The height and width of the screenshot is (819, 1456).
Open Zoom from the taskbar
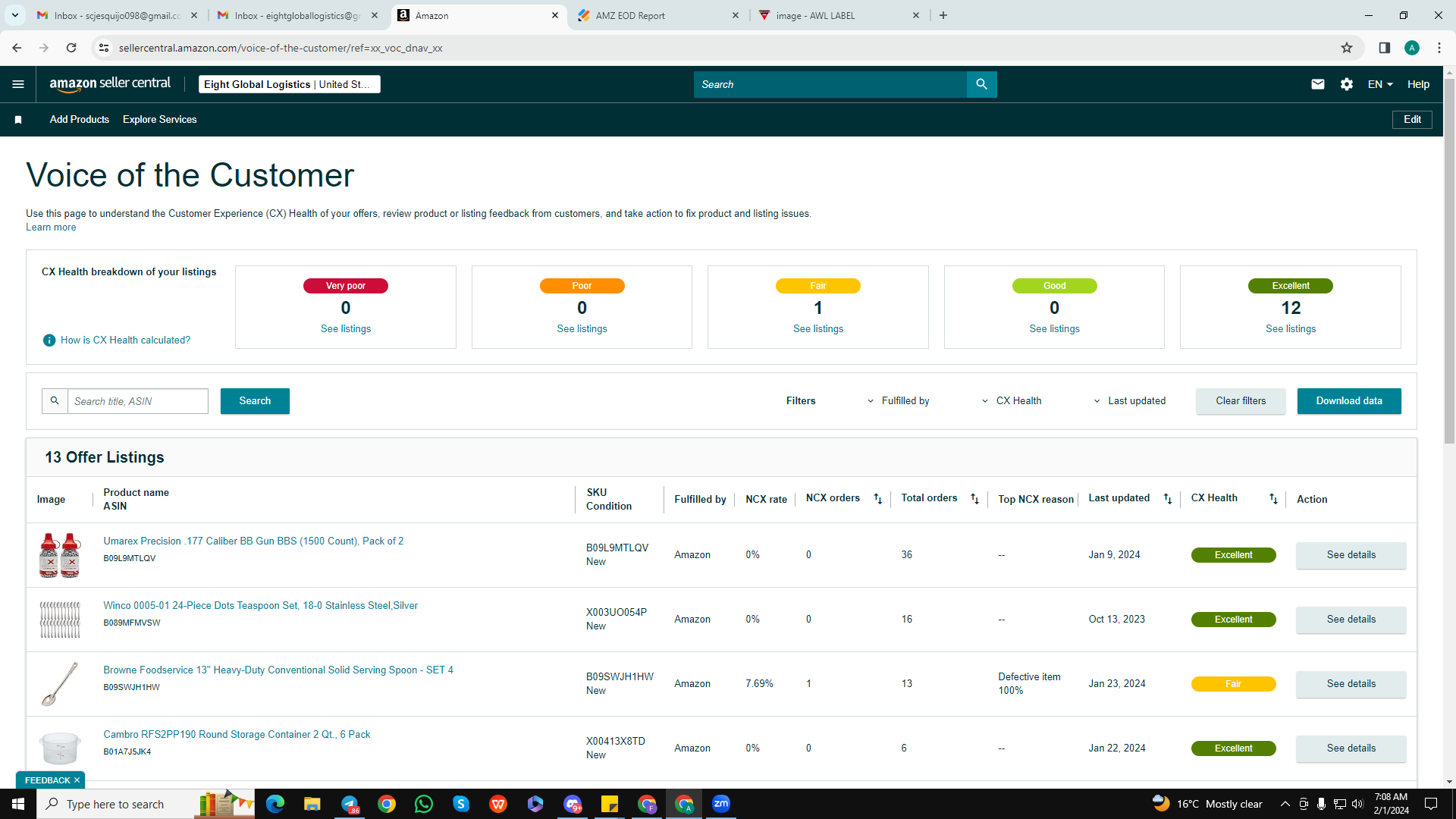click(721, 804)
